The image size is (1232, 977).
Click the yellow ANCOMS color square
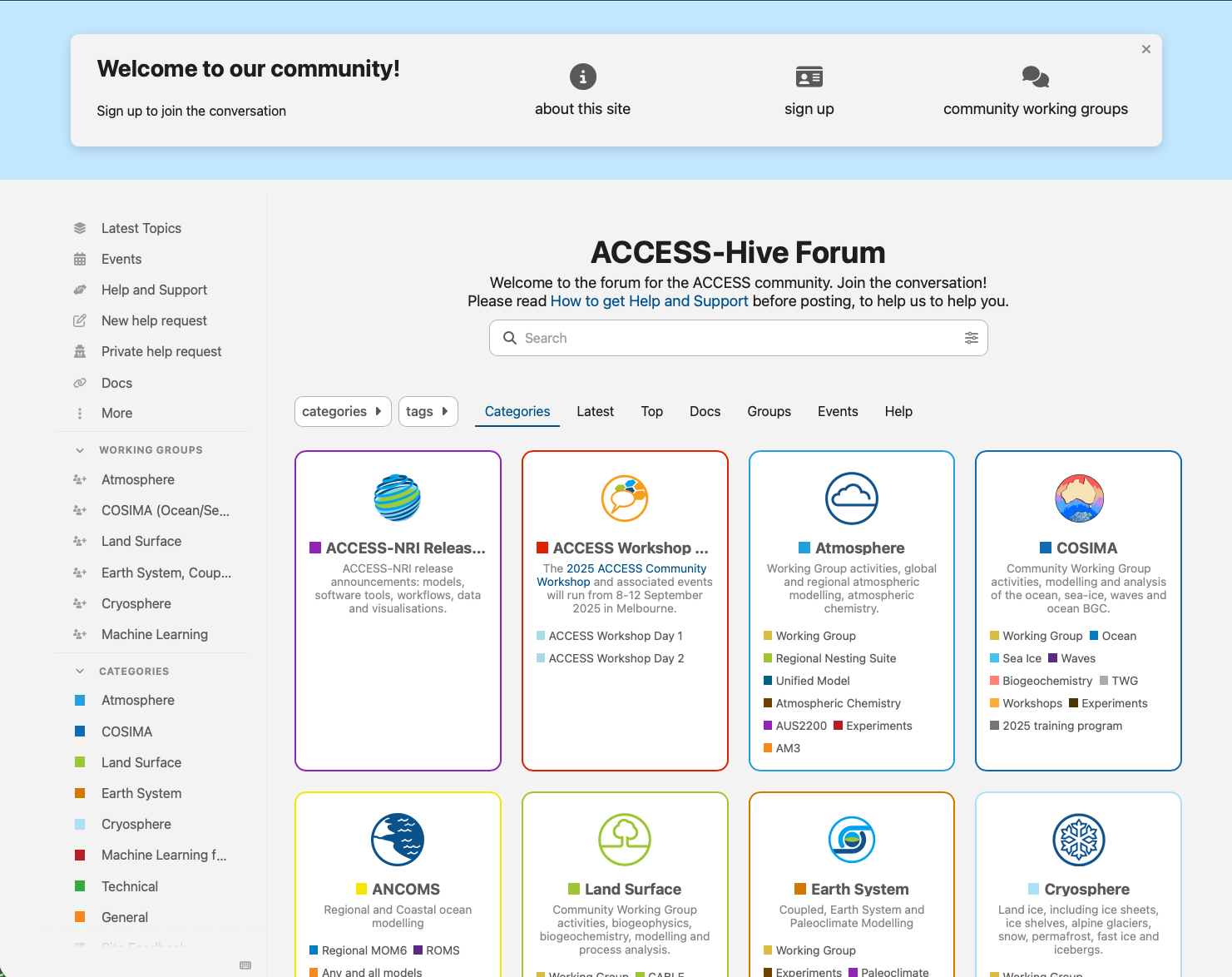361,889
